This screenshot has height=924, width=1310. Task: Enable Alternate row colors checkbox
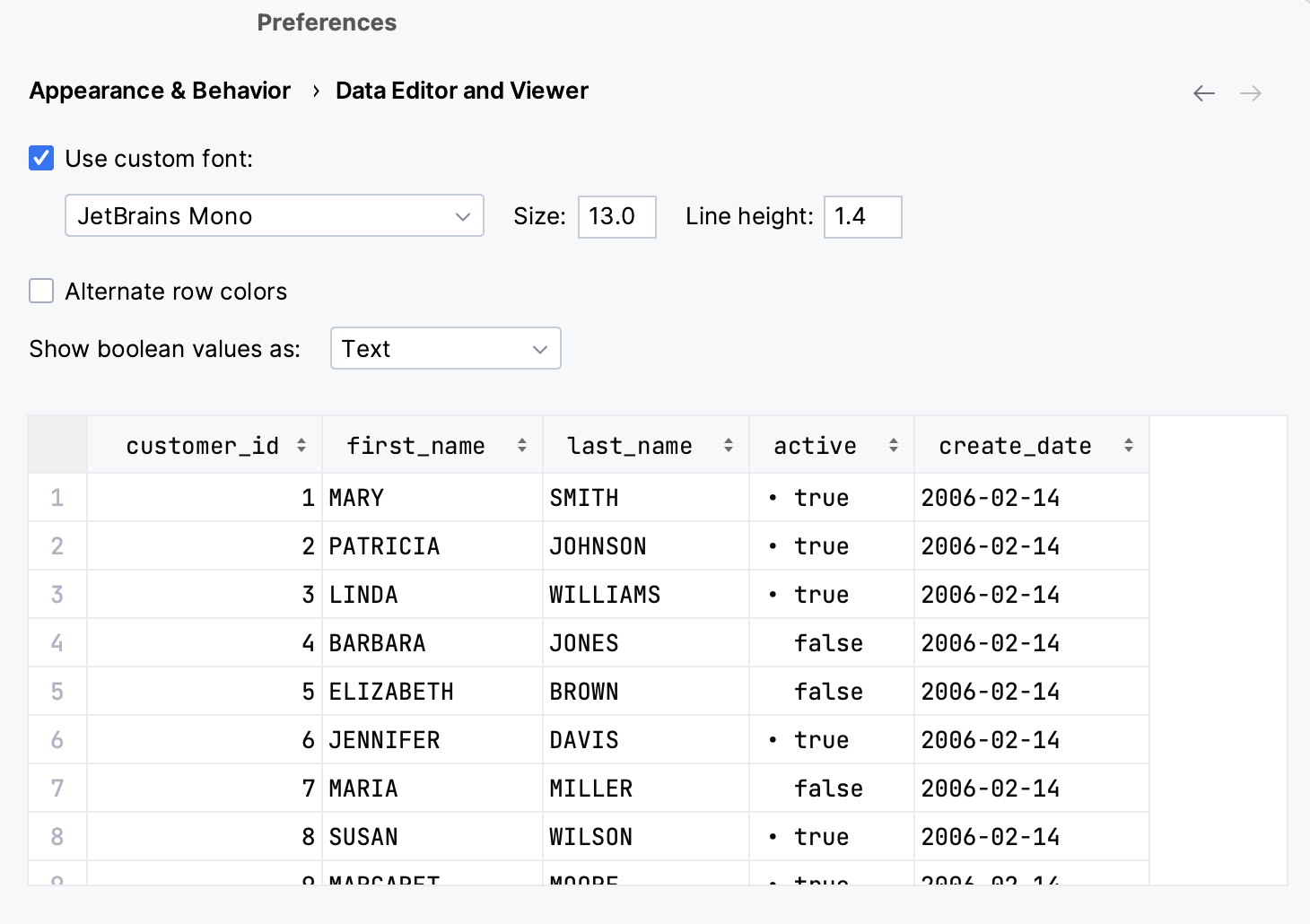click(x=41, y=292)
